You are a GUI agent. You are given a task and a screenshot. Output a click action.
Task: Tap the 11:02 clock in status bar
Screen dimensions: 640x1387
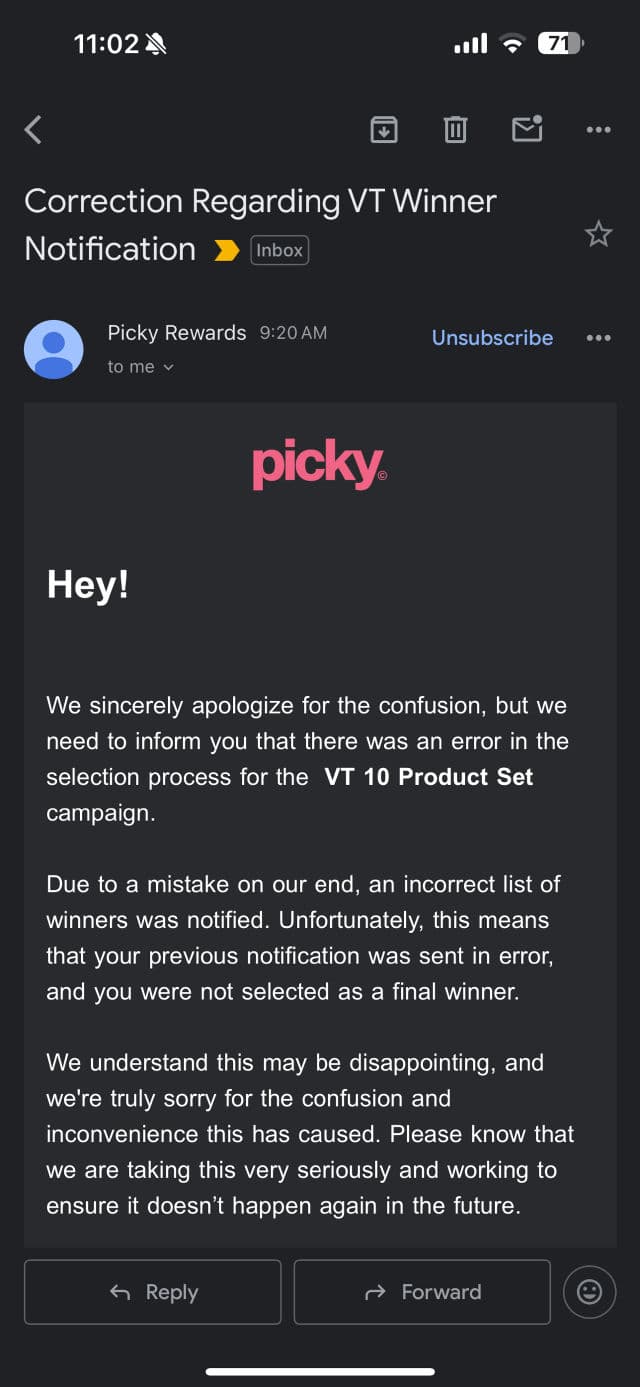point(106,43)
